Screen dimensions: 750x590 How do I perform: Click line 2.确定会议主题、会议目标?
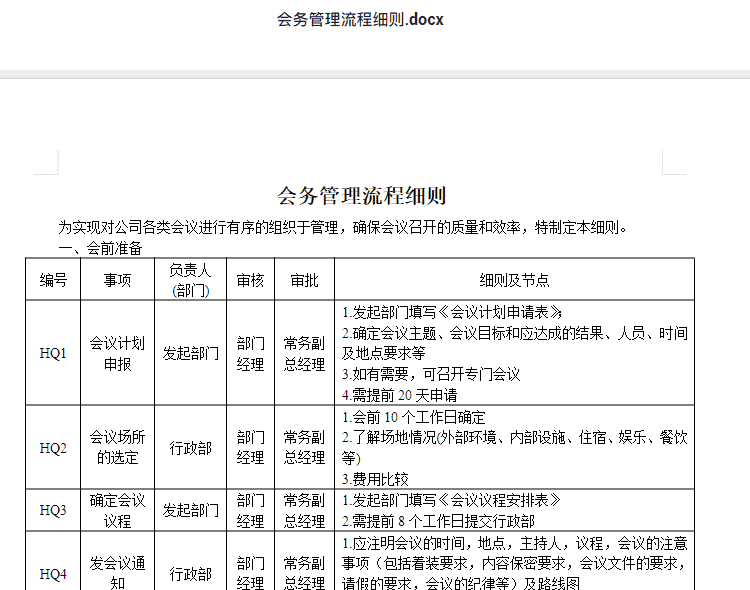pos(515,343)
